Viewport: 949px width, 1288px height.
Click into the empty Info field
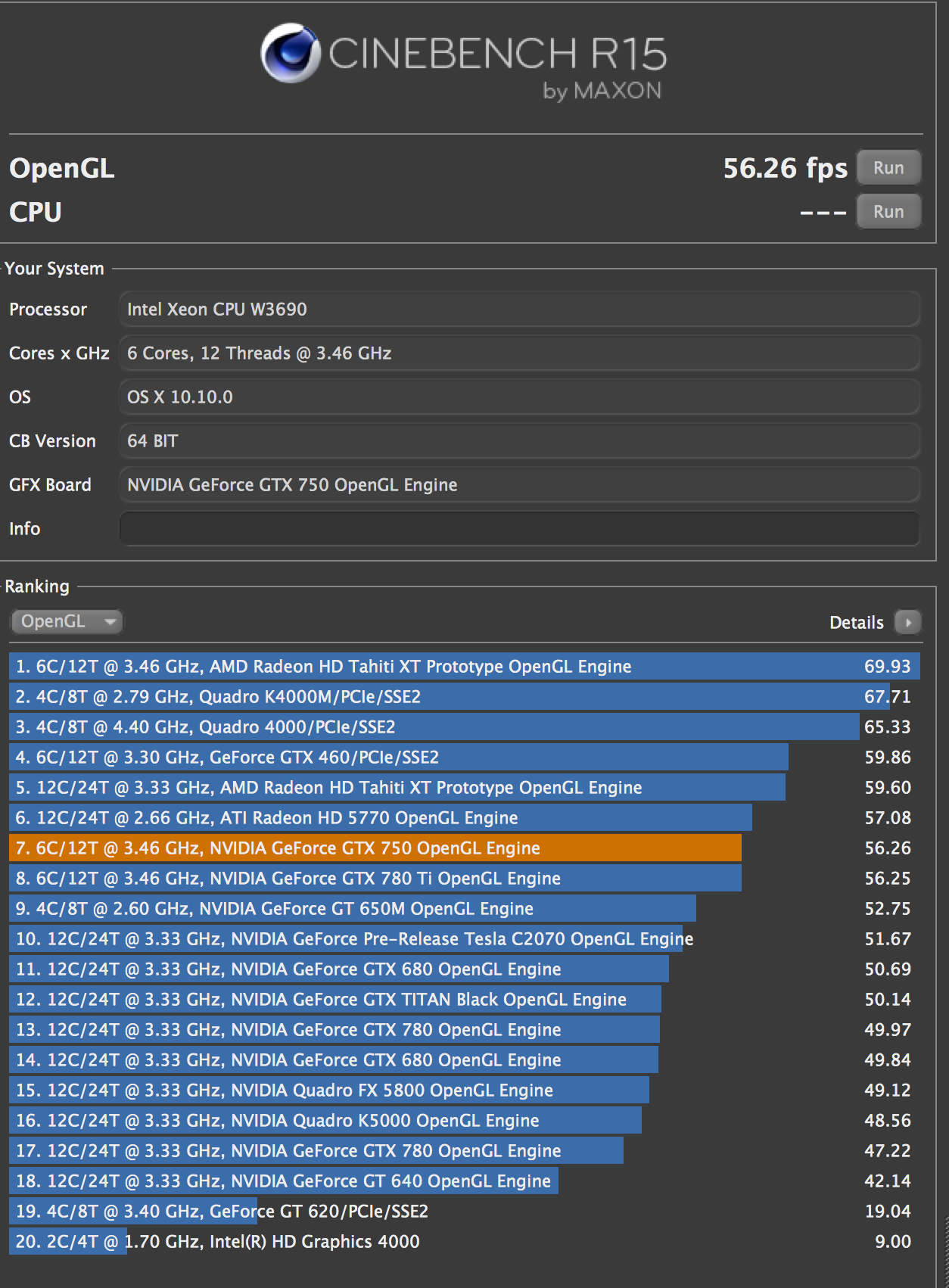(519, 528)
